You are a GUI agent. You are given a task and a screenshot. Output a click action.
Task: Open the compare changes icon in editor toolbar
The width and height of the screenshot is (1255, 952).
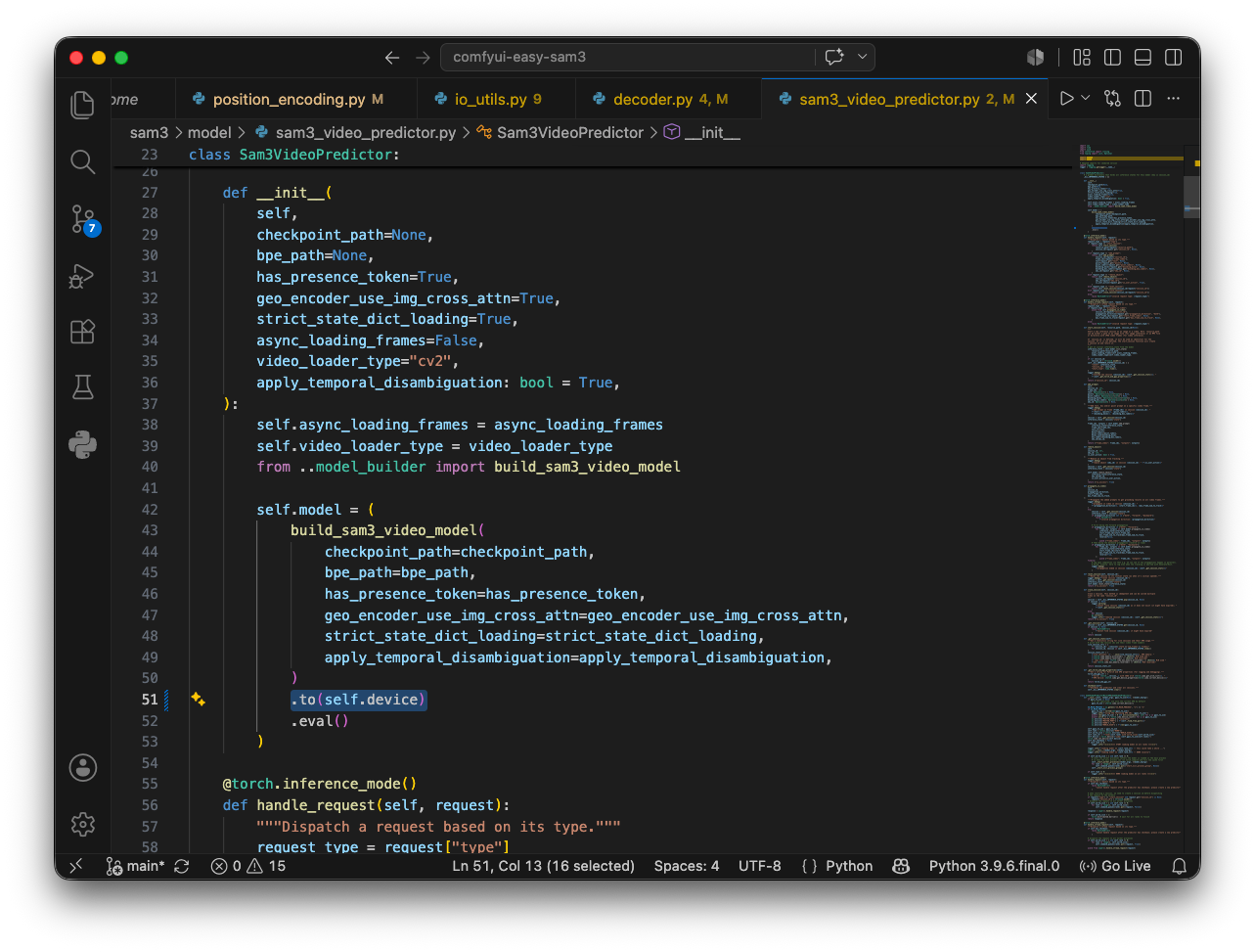click(x=1112, y=98)
